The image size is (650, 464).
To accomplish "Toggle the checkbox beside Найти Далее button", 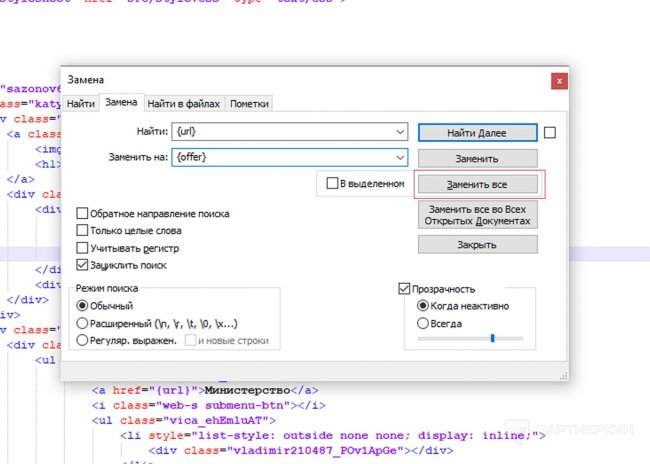I will pos(550,132).
